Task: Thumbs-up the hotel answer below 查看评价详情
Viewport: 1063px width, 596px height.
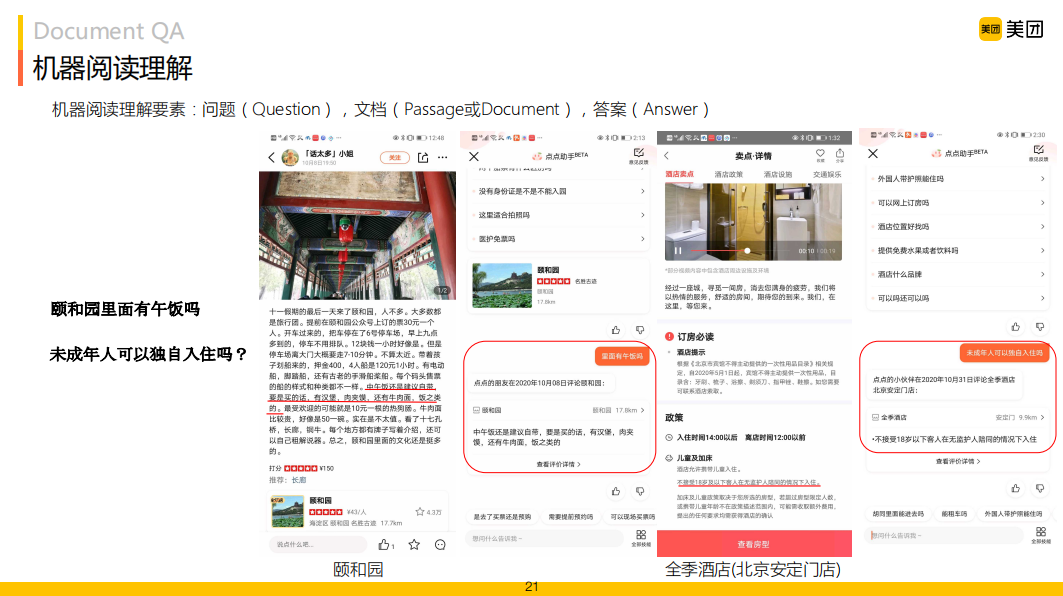Action: pyautogui.click(x=1016, y=488)
